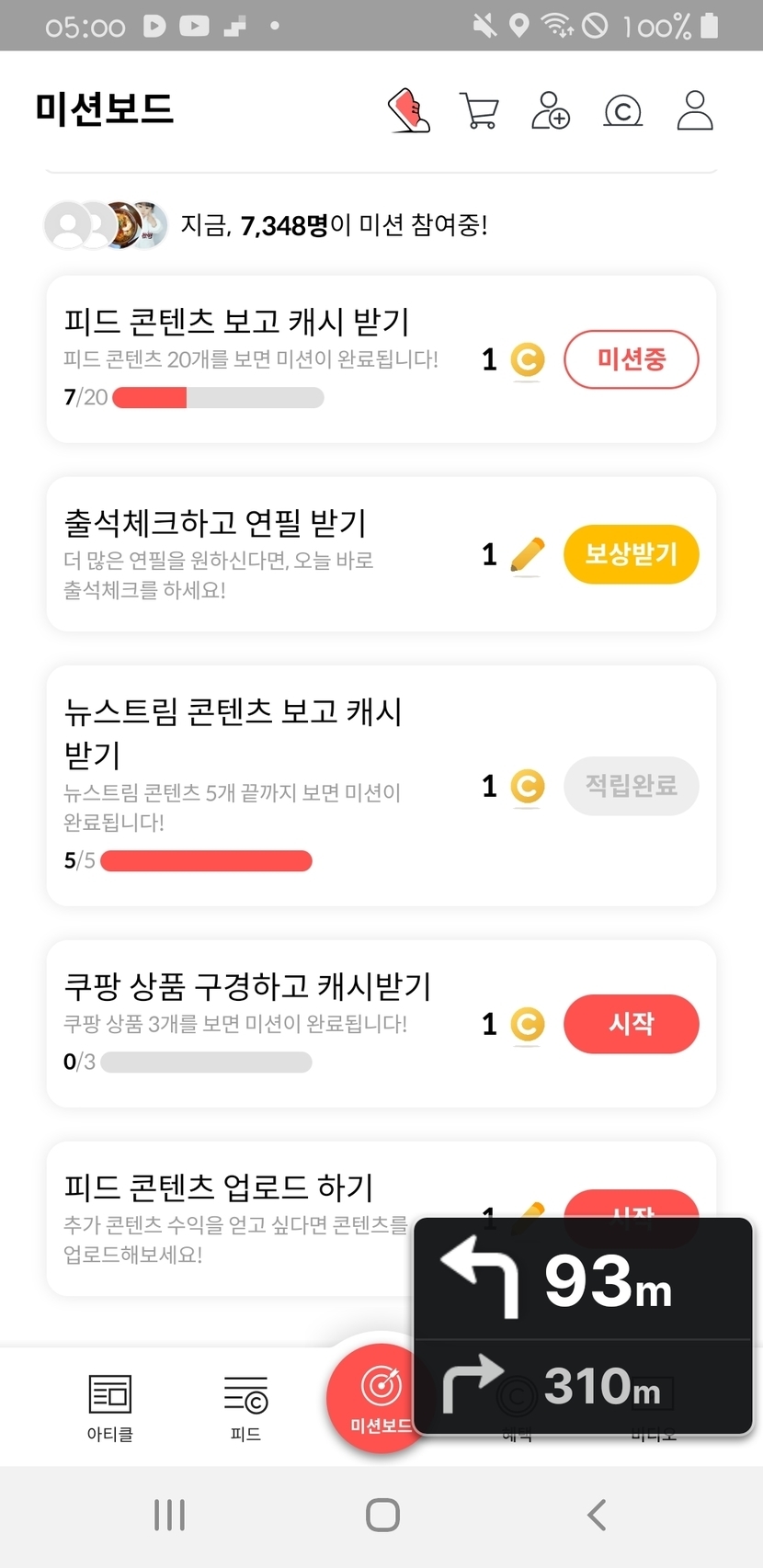Switch to the 피드 tab
Screen dimensions: 763x1568
(245, 1406)
